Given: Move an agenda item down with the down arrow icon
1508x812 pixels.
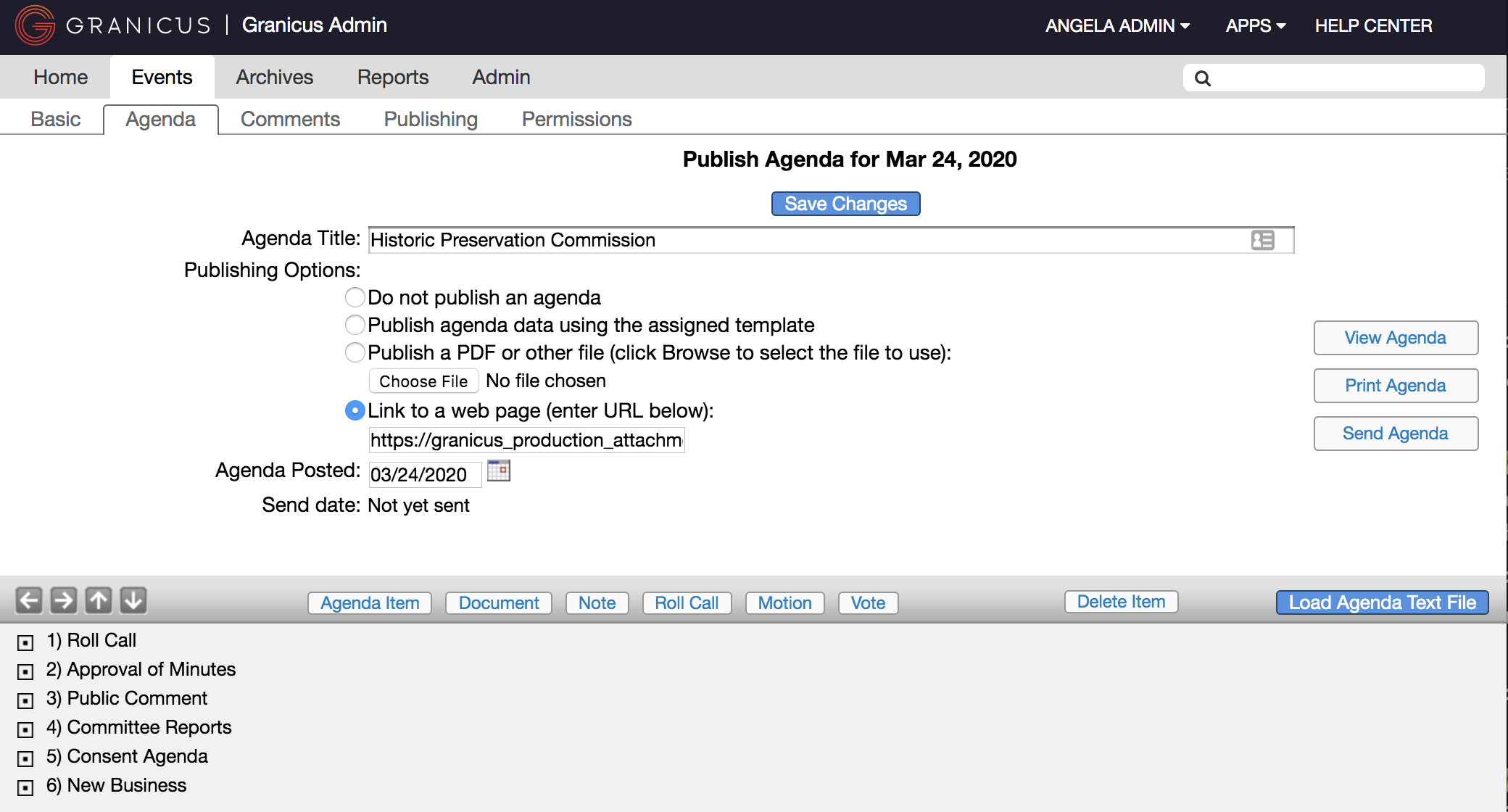Looking at the screenshot, I should 133,600.
